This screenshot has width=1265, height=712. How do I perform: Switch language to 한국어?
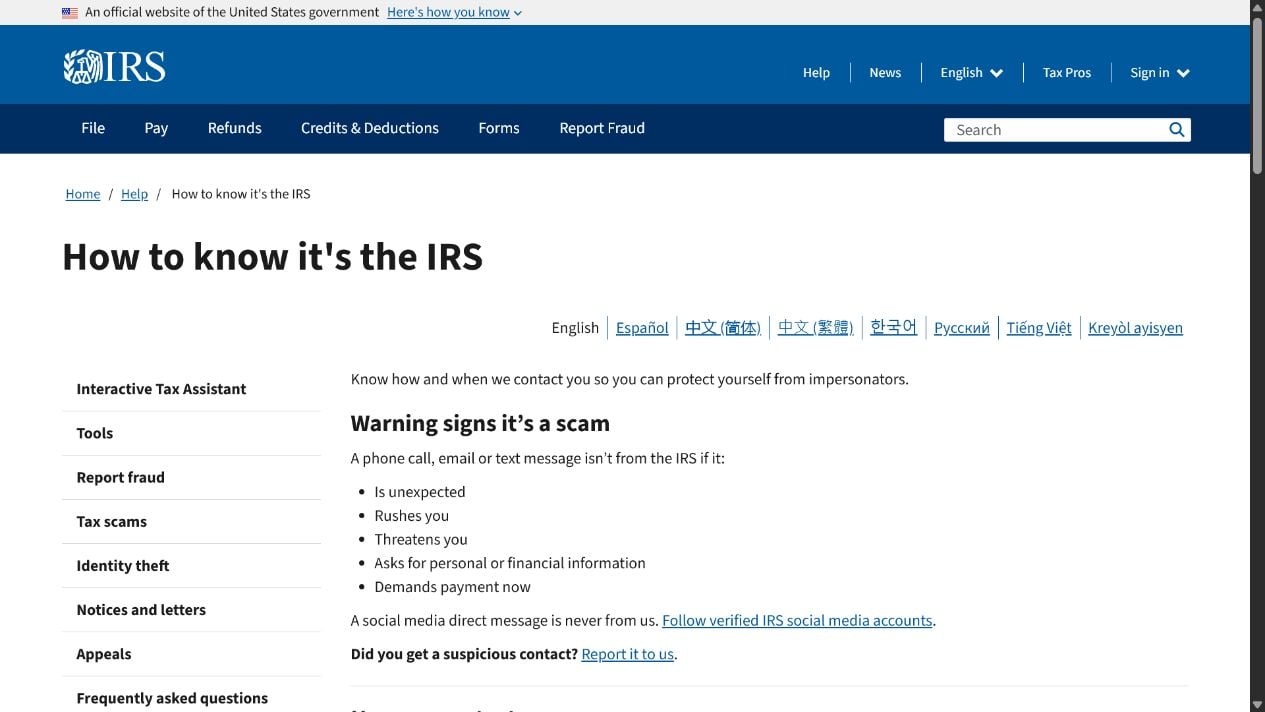pos(893,328)
